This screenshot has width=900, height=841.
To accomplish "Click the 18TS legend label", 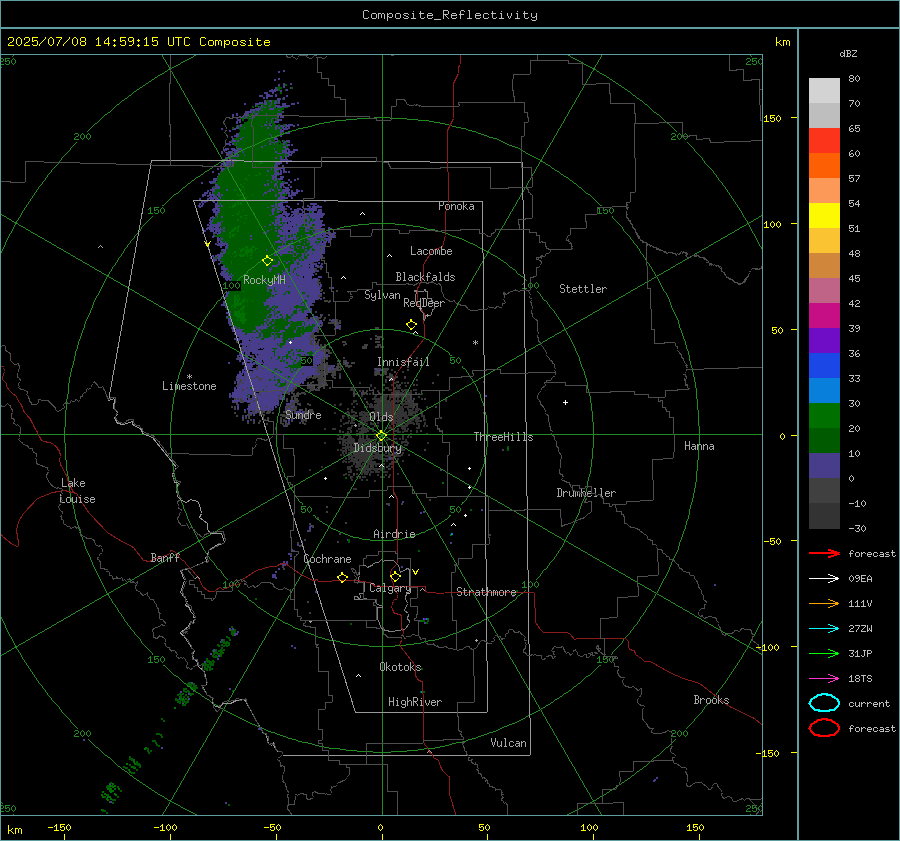I will 860,679.
